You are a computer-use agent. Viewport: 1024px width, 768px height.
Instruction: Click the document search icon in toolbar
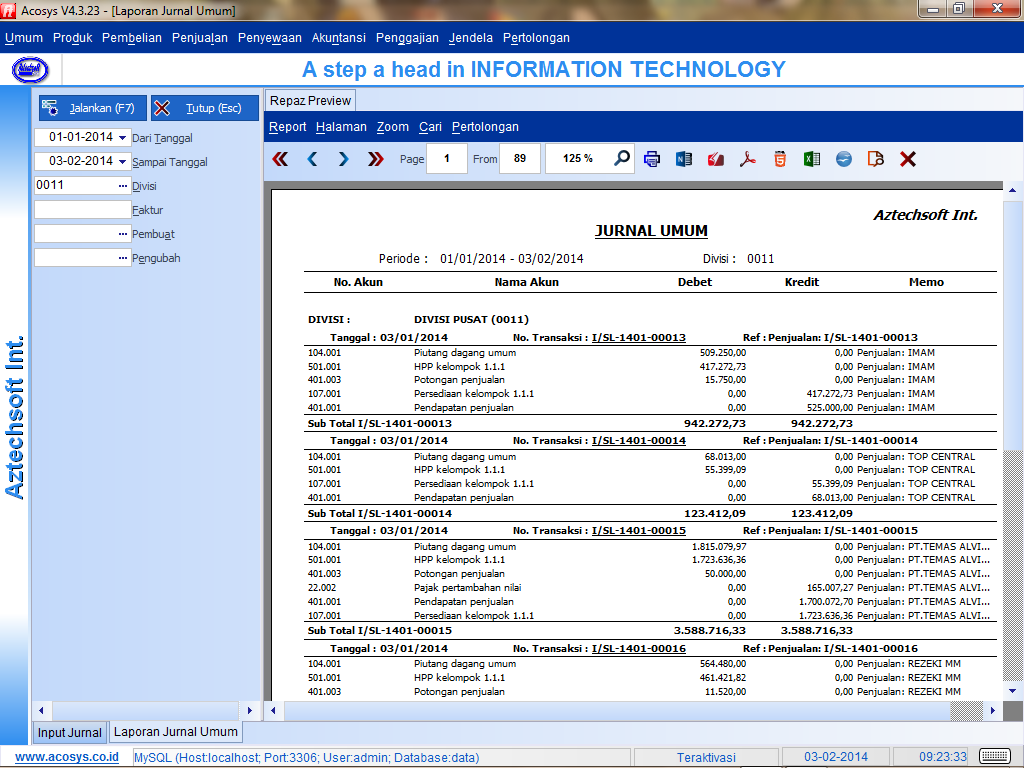pyautogui.click(x=876, y=159)
